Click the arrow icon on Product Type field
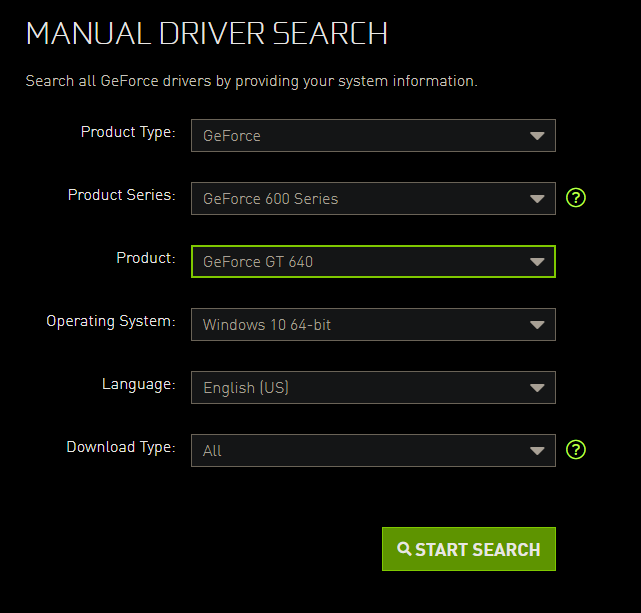 537,136
